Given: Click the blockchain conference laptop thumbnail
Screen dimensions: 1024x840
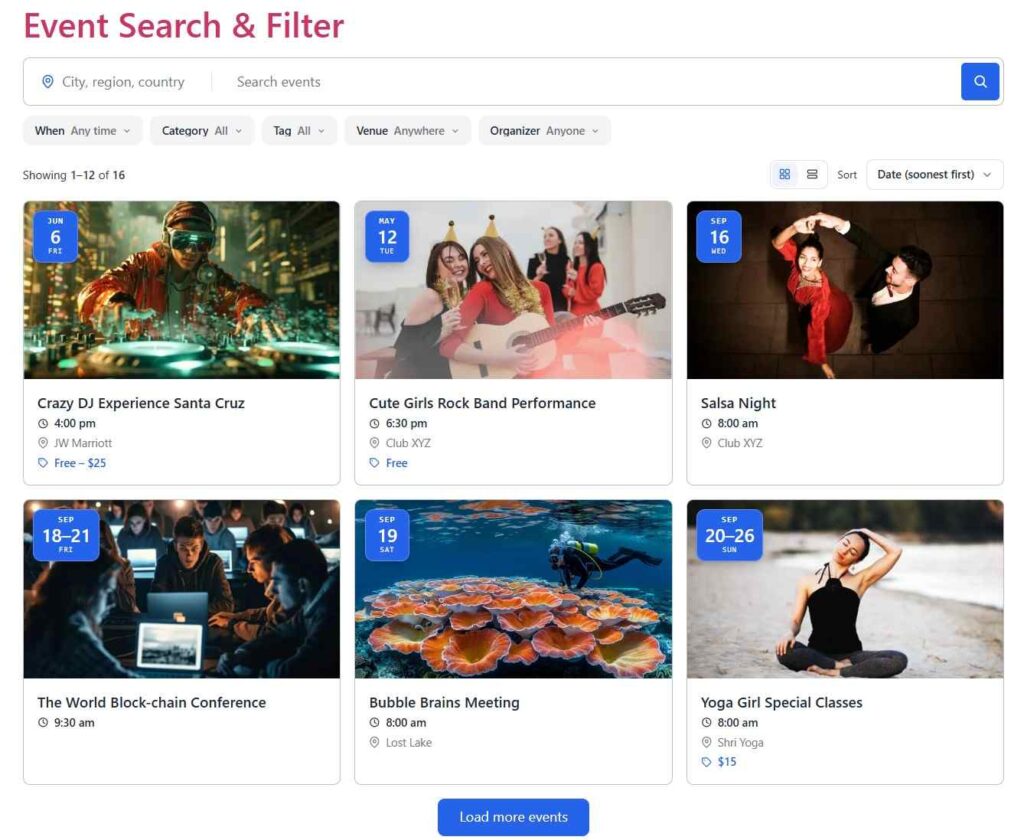Looking at the screenshot, I should (182, 589).
